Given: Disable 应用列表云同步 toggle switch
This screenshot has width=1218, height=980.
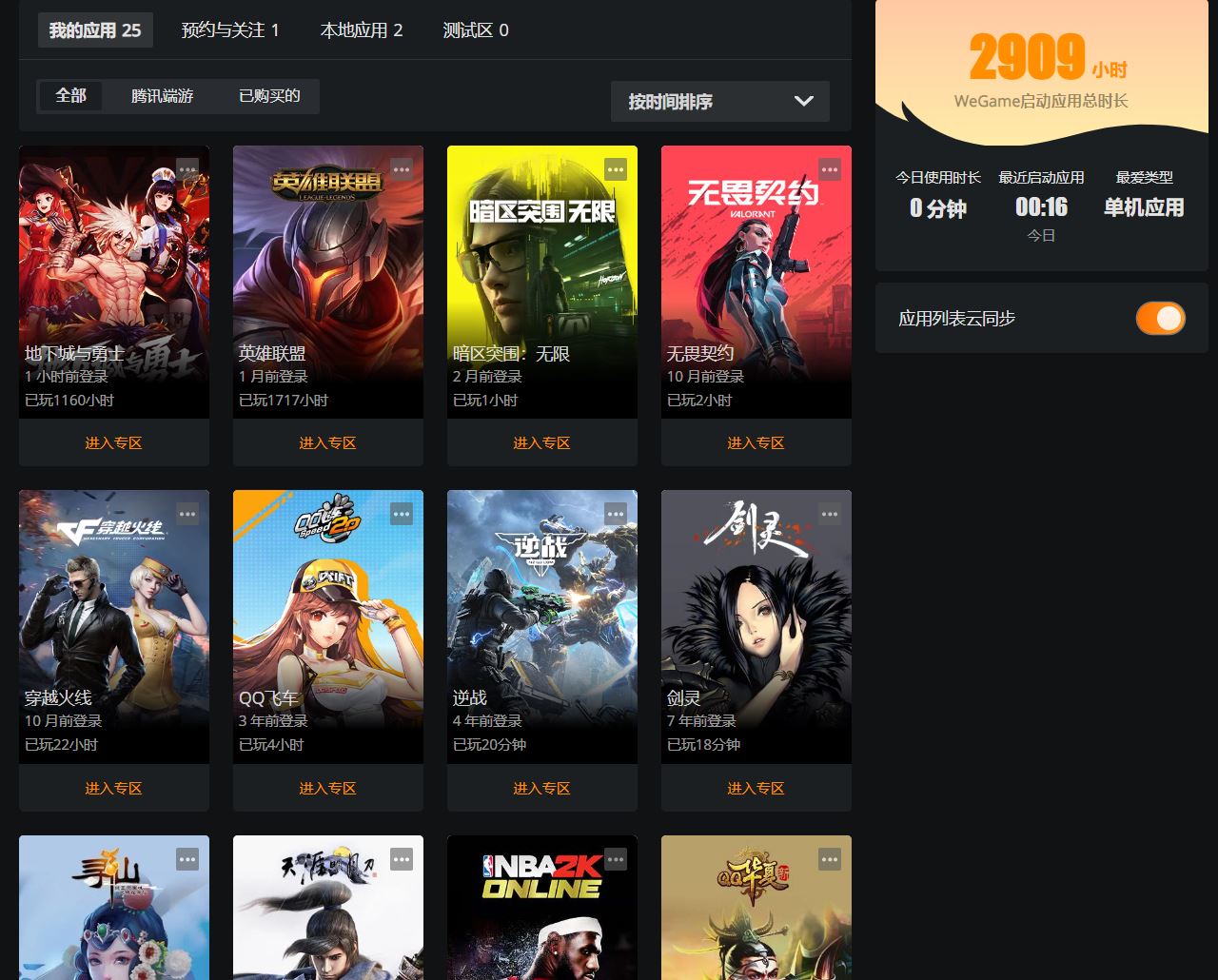Looking at the screenshot, I should [x=1160, y=318].
